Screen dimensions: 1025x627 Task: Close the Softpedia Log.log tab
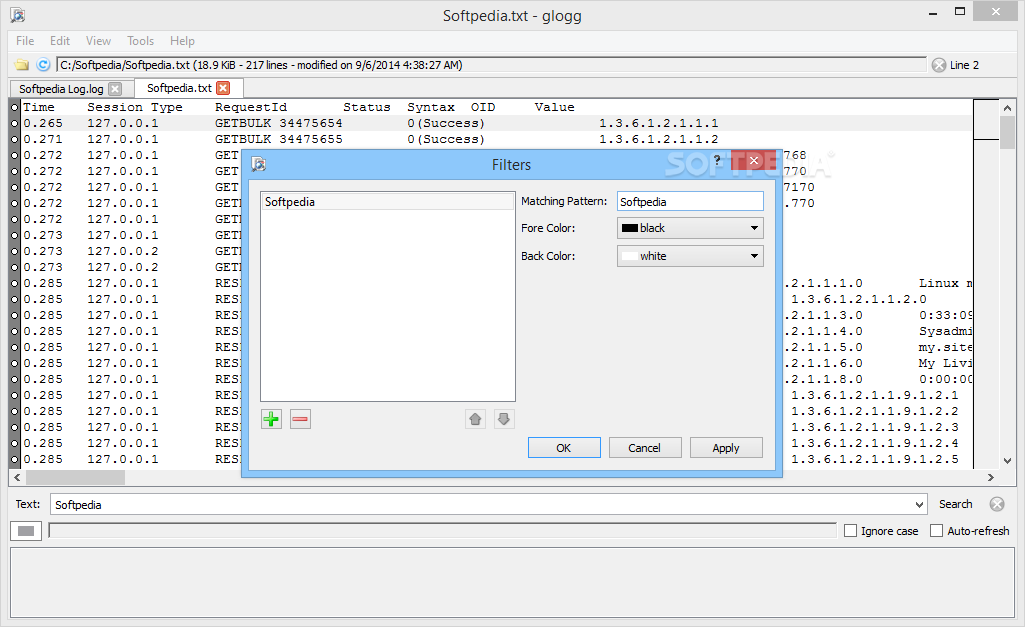point(115,89)
